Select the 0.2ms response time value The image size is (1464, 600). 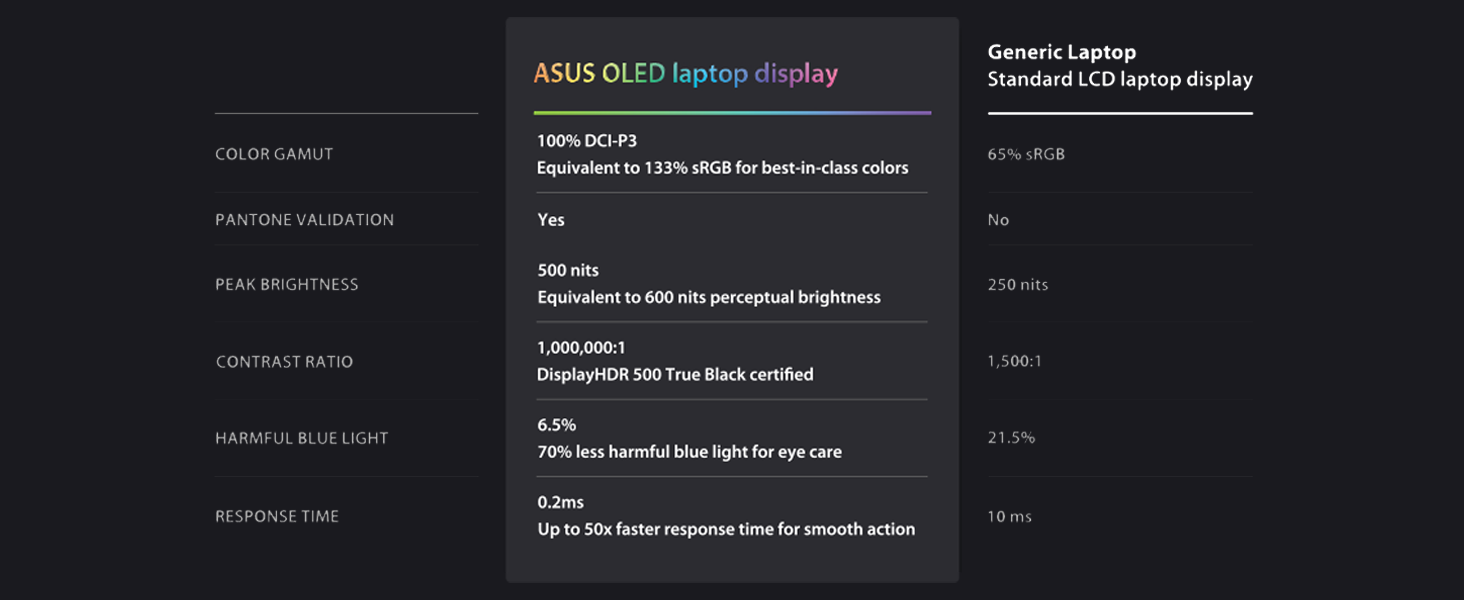click(562, 502)
